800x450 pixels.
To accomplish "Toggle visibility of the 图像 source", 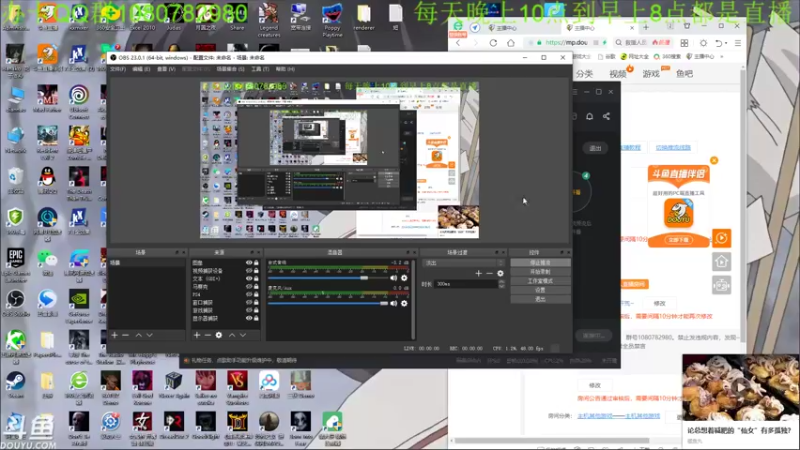I will coord(249,263).
